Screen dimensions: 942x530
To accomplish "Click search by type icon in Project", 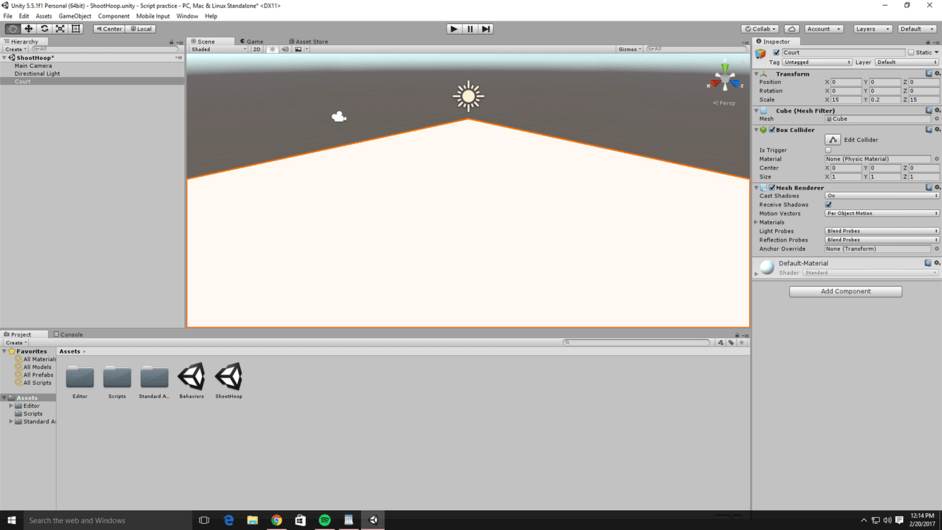I will pyautogui.click(x=720, y=343).
